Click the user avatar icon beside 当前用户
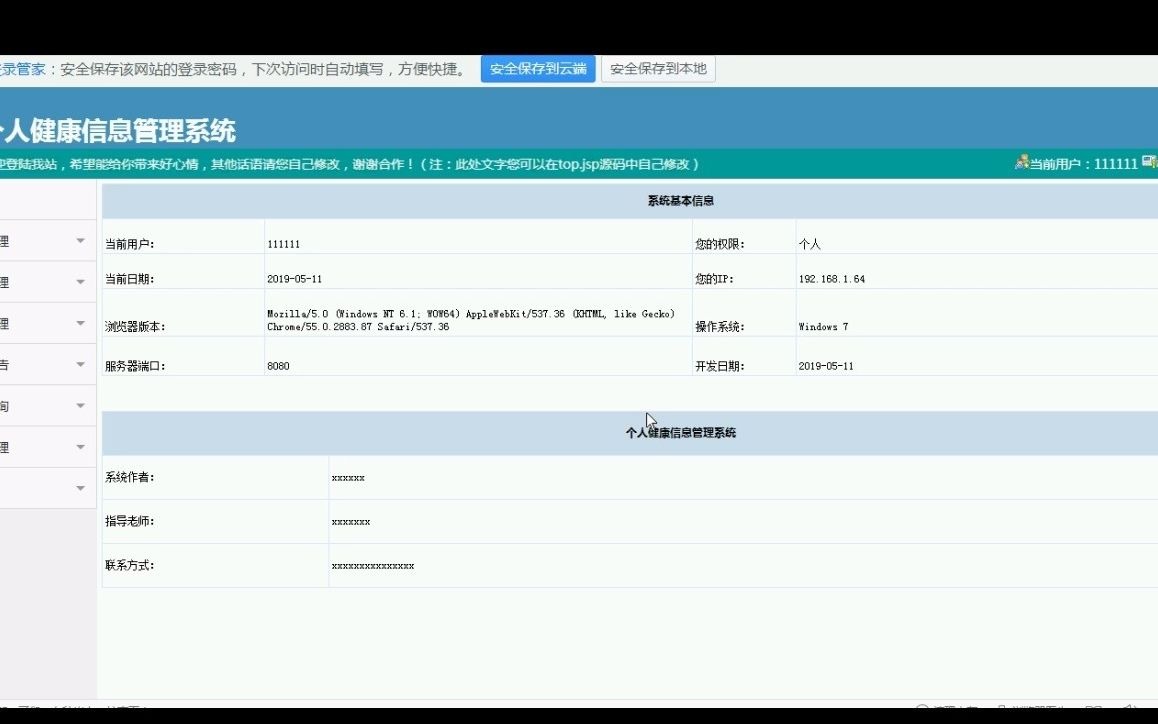The image size is (1158, 724). click(x=1023, y=161)
